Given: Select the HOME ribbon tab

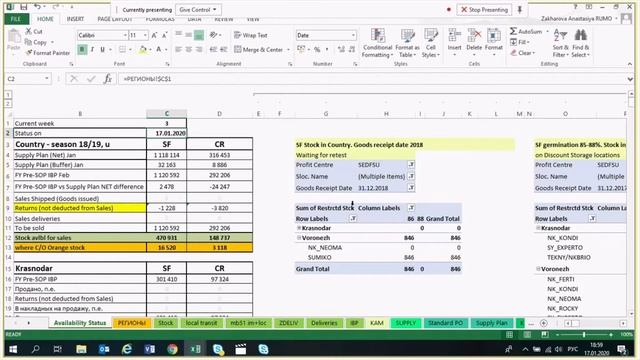Looking at the screenshot, I should pyautogui.click(x=45, y=19).
